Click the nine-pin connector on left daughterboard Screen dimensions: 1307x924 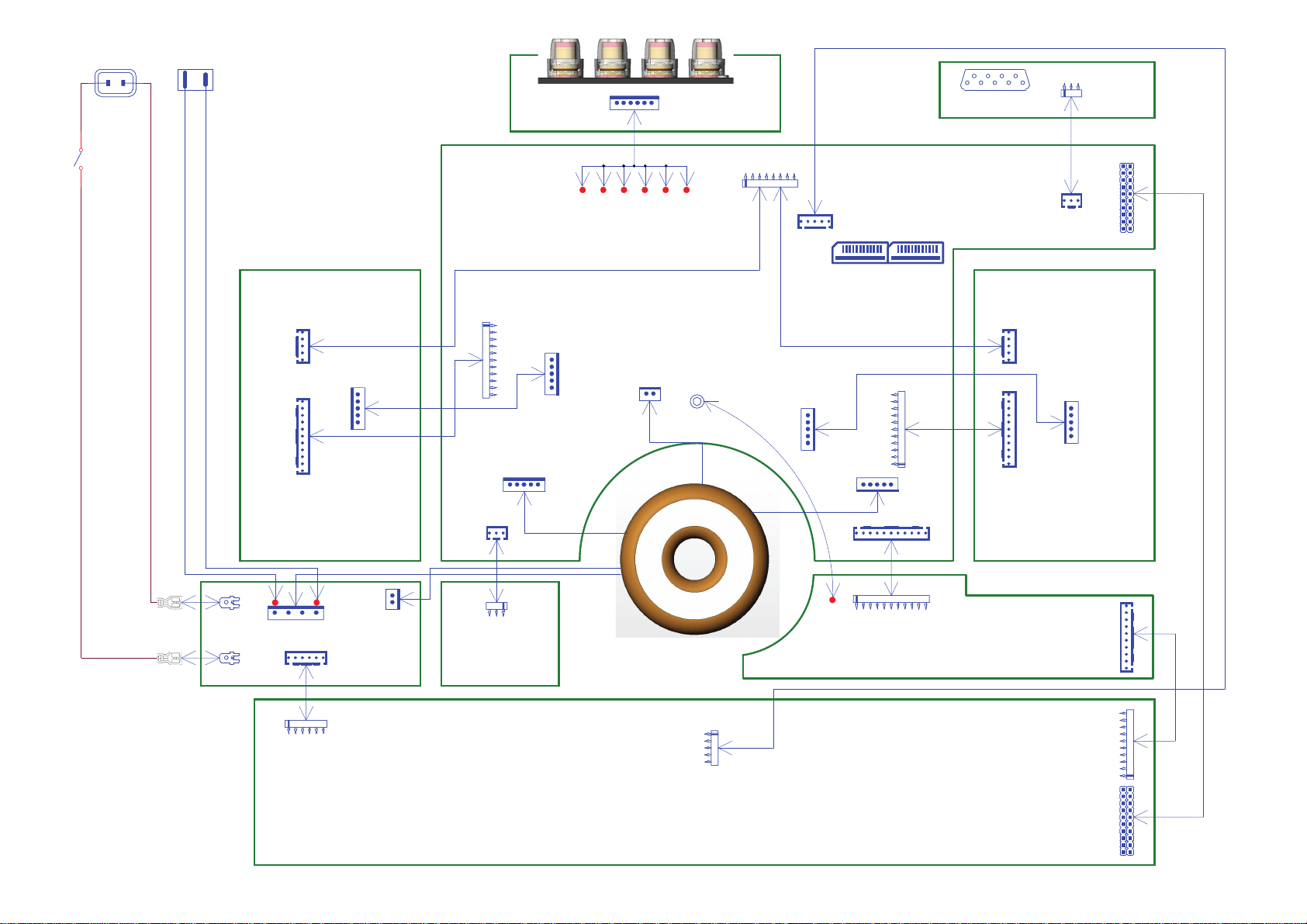pos(303,436)
